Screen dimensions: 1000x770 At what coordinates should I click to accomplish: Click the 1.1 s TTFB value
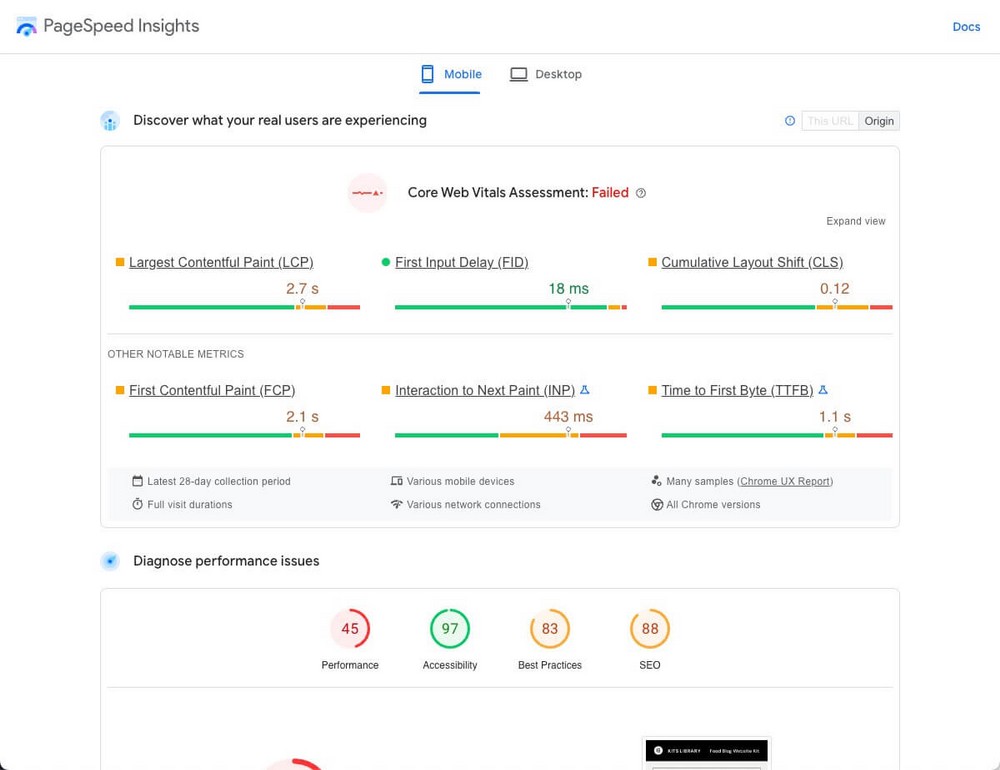tap(835, 417)
